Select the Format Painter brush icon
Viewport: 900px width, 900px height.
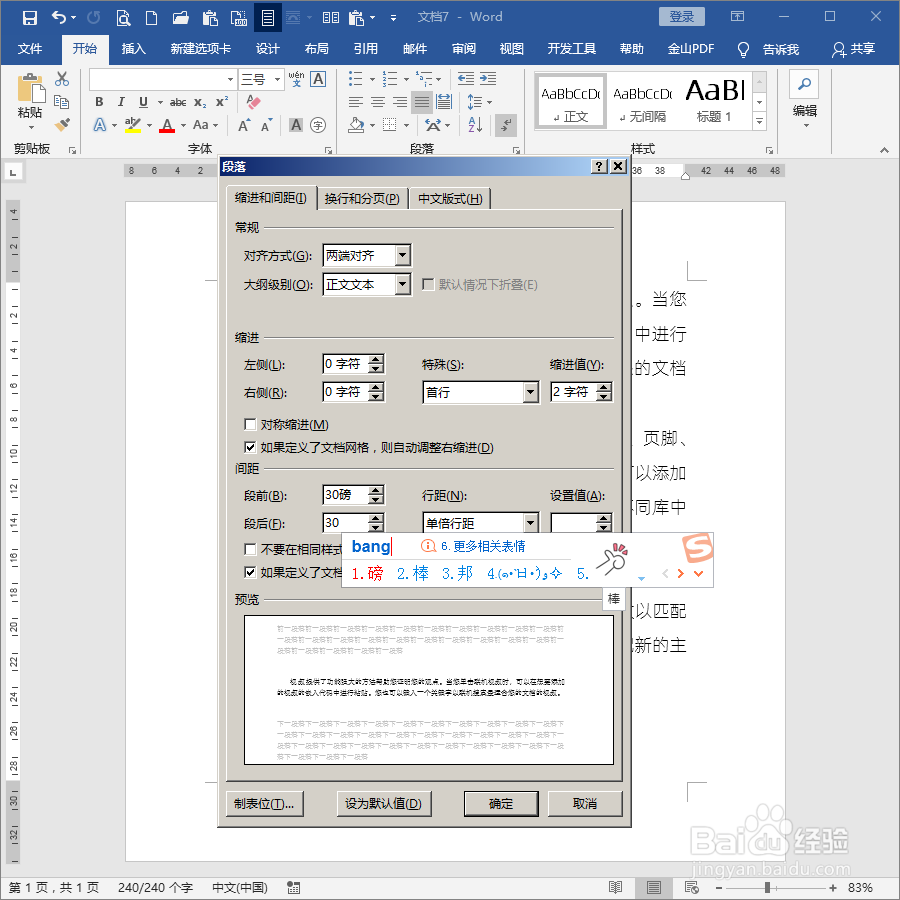point(61,125)
